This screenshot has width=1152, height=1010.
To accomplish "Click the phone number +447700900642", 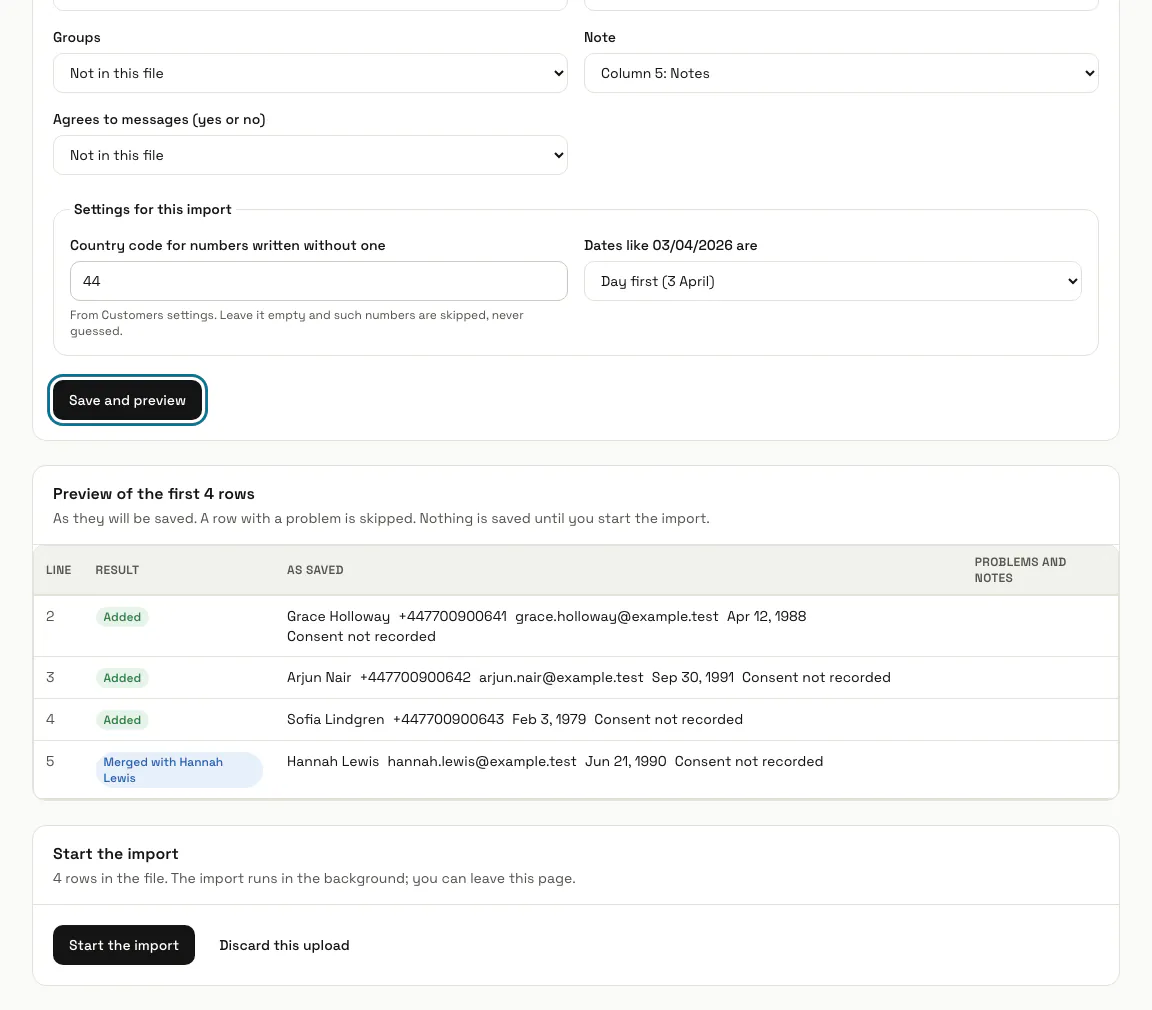I will pos(415,677).
